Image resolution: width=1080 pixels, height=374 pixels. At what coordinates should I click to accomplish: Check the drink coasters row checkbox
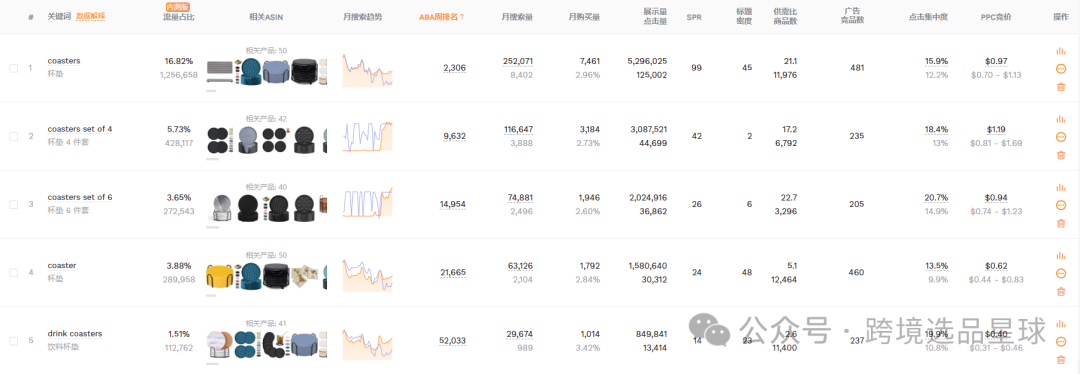[14, 341]
